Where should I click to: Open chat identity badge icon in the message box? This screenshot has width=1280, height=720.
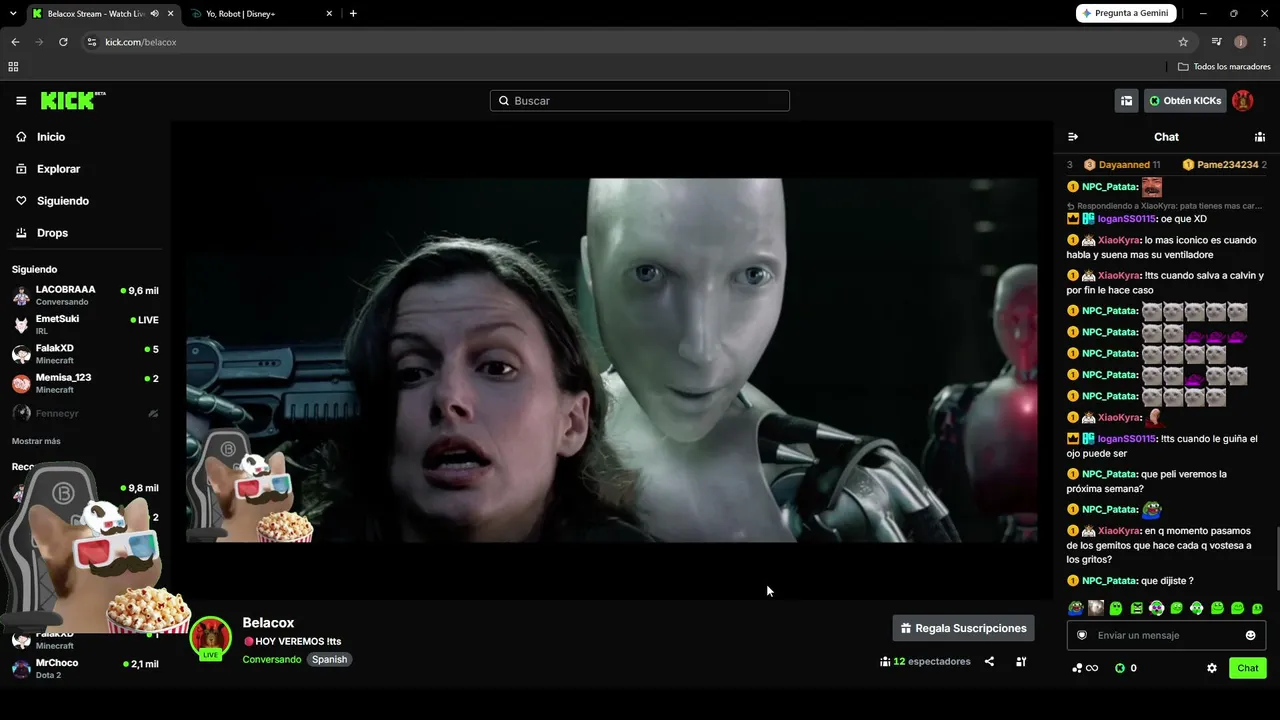(x=1081, y=635)
